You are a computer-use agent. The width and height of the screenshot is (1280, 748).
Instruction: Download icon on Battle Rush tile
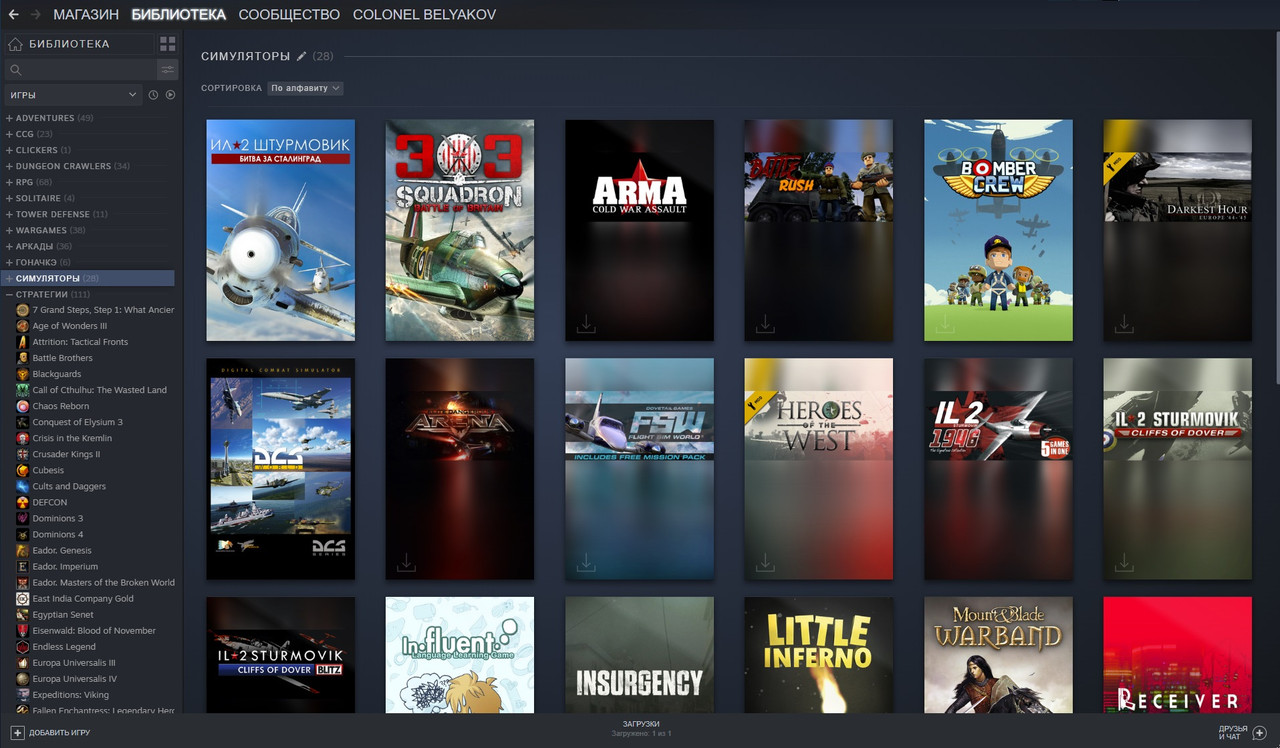[x=765, y=325]
